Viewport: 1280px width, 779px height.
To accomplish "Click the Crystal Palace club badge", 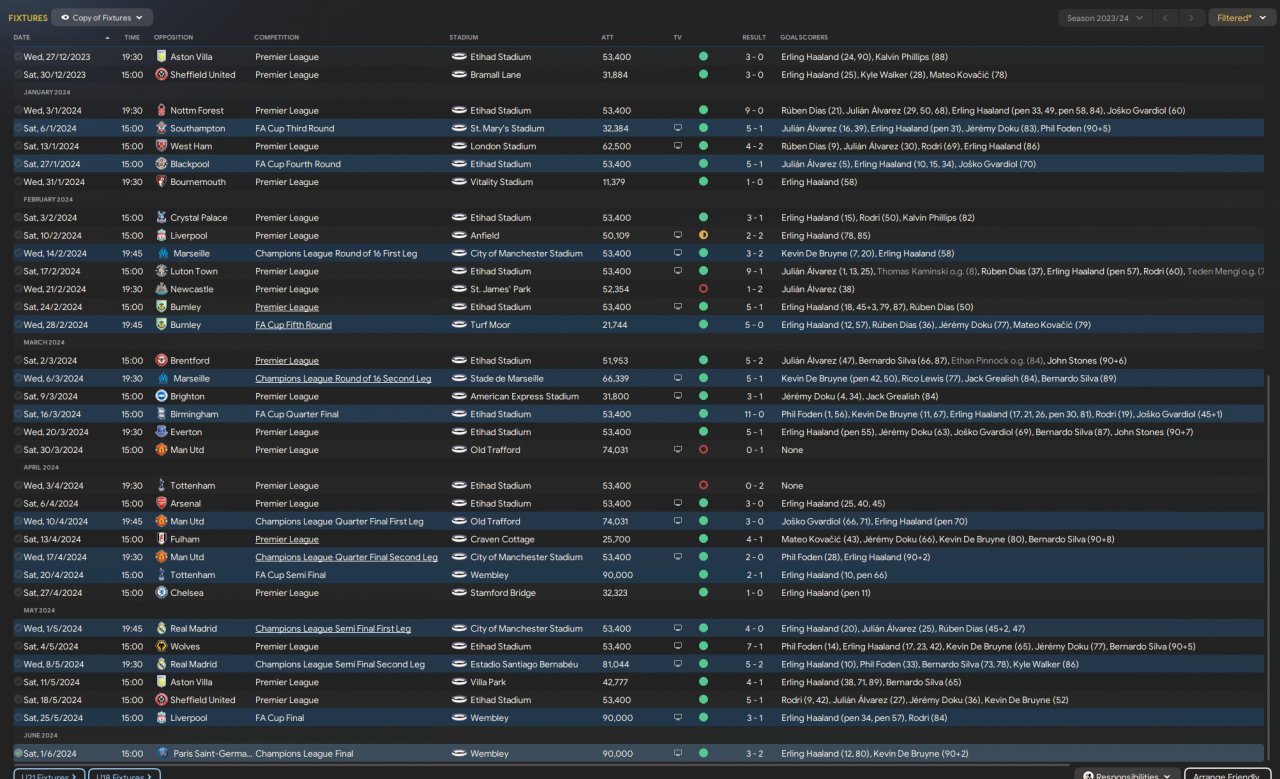I will tap(162, 218).
